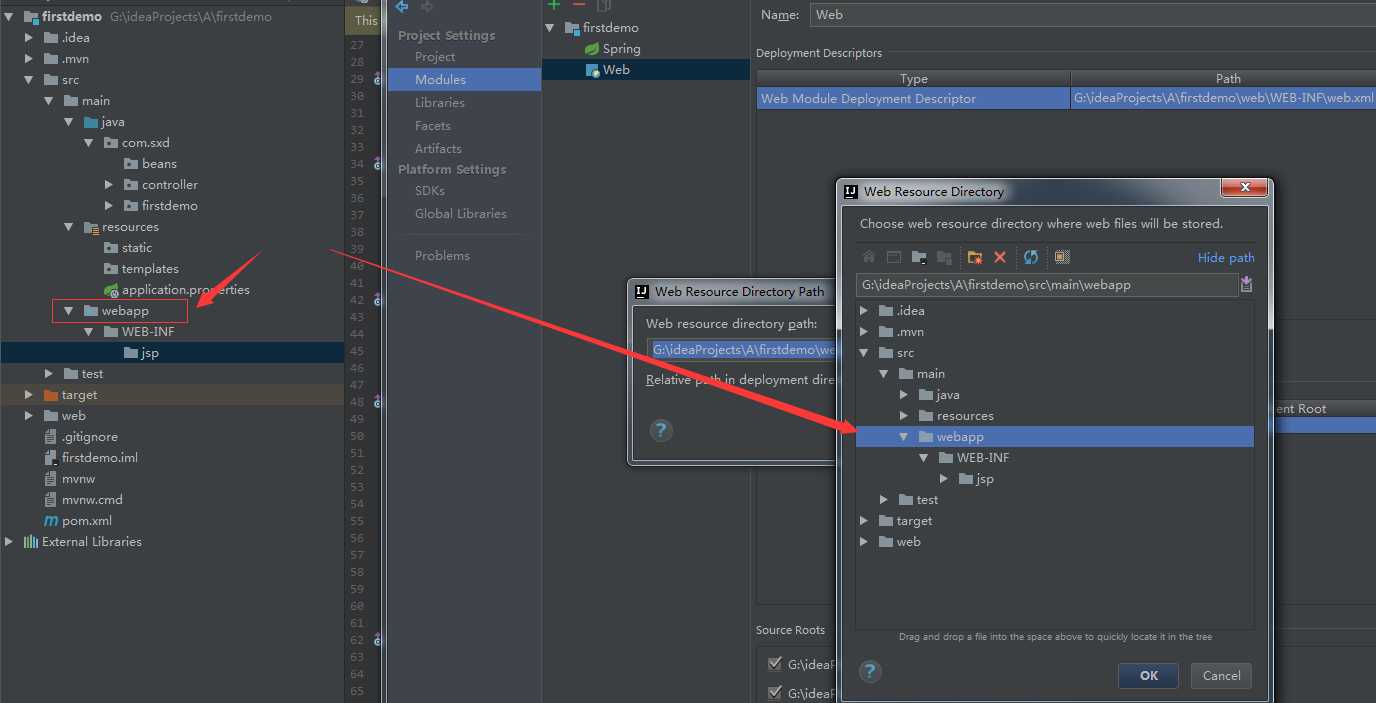Click the red Delete icon in dialog toolbar
The width and height of the screenshot is (1376, 703).
(1000, 258)
